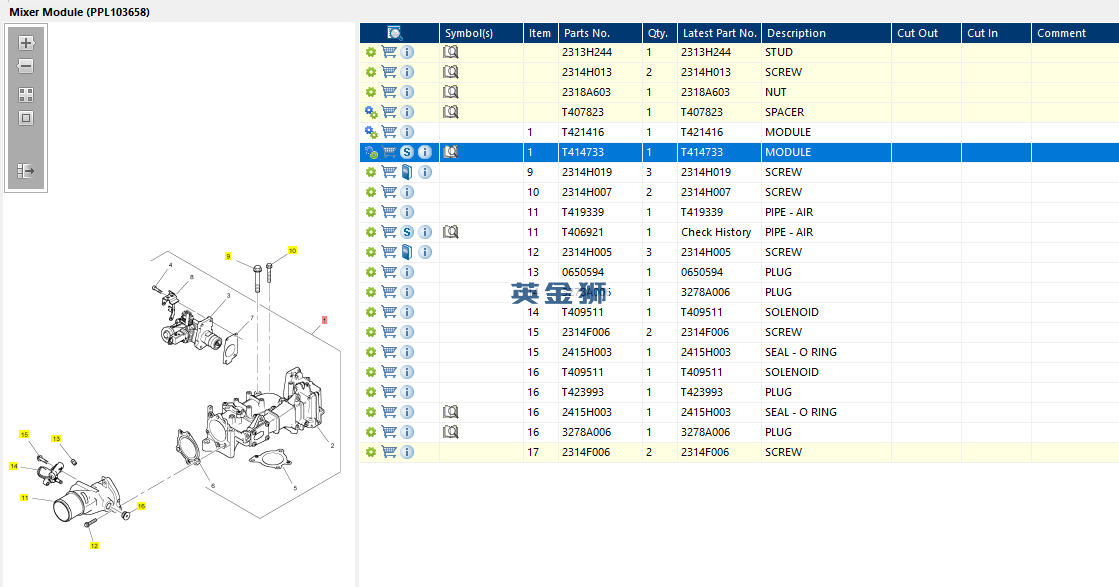Sort by Symbol(s) column header

click(x=482, y=33)
